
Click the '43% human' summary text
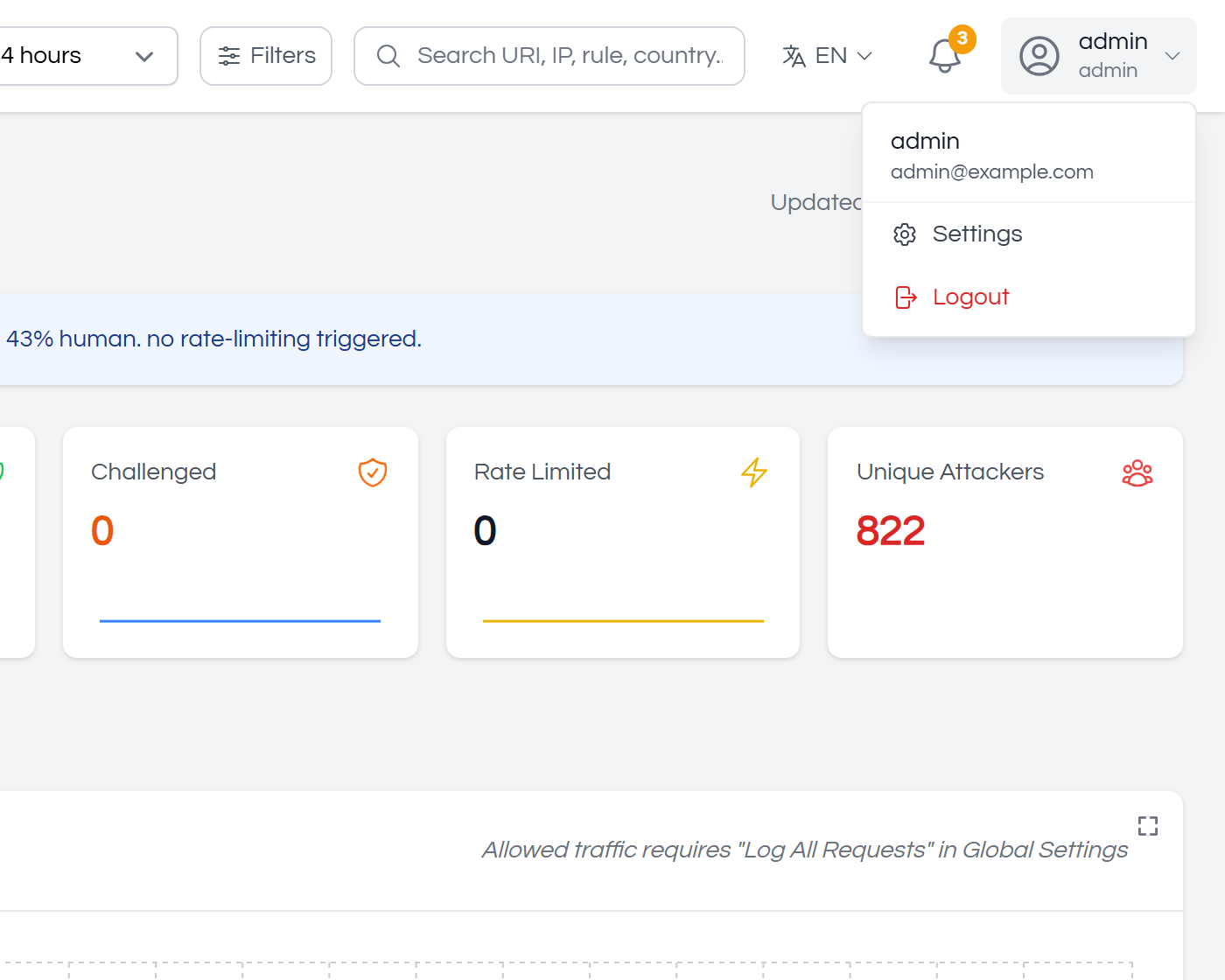coord(214,339)
